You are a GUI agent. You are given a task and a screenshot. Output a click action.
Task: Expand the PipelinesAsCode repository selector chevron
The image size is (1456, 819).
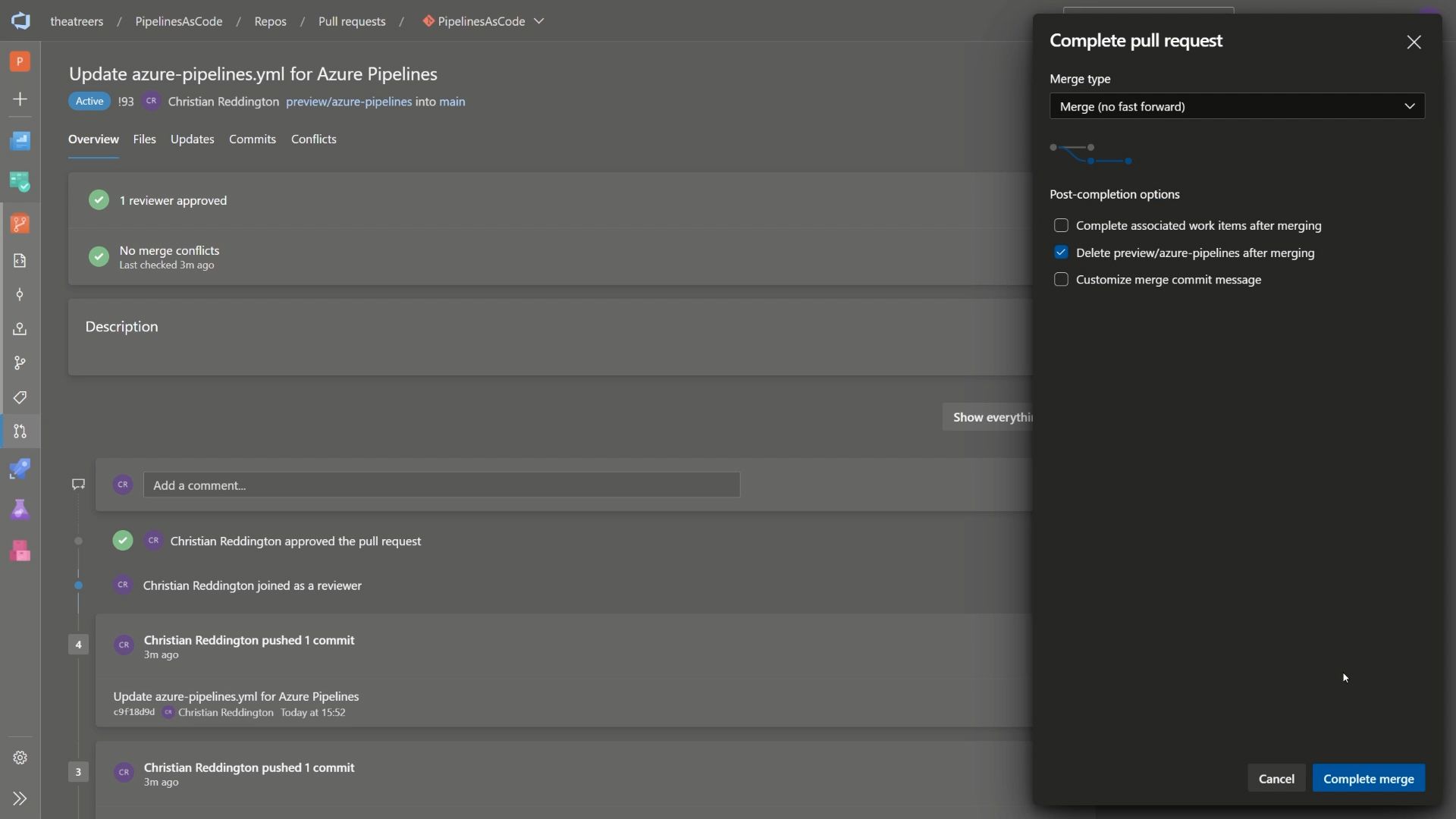tap(539, 21)
